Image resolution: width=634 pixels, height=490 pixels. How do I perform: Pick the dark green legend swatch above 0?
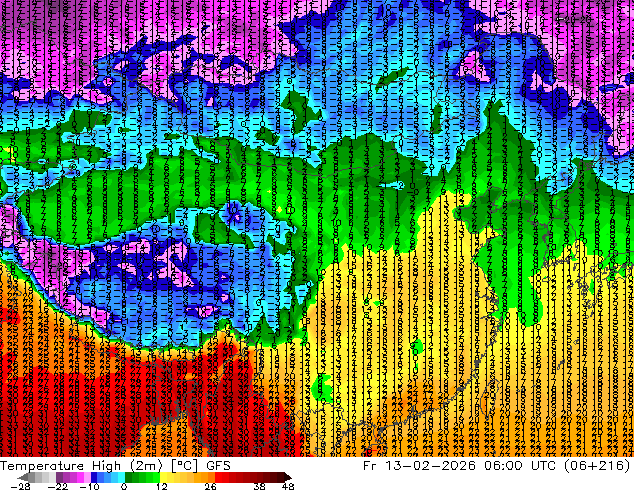[x=129, y=477]
